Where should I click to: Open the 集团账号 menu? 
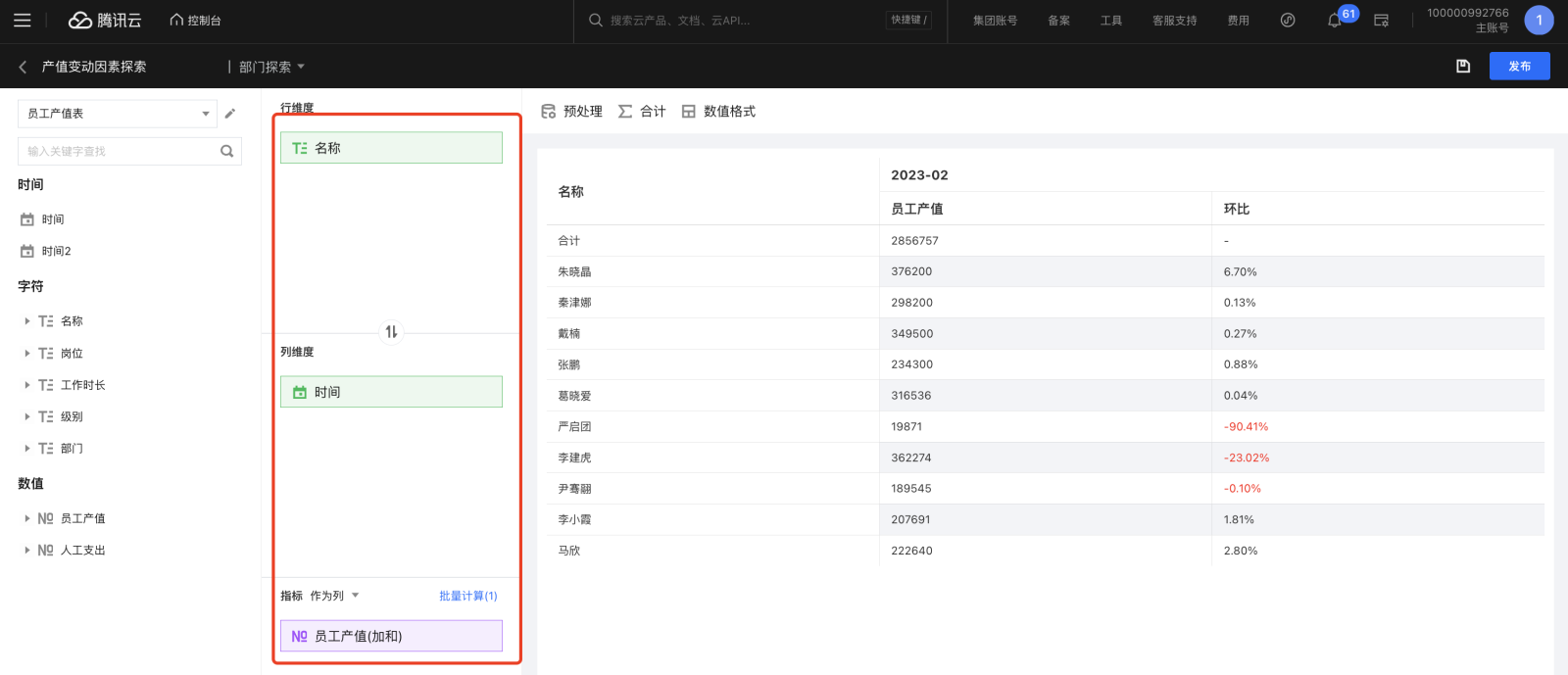(x=995, y=20)
